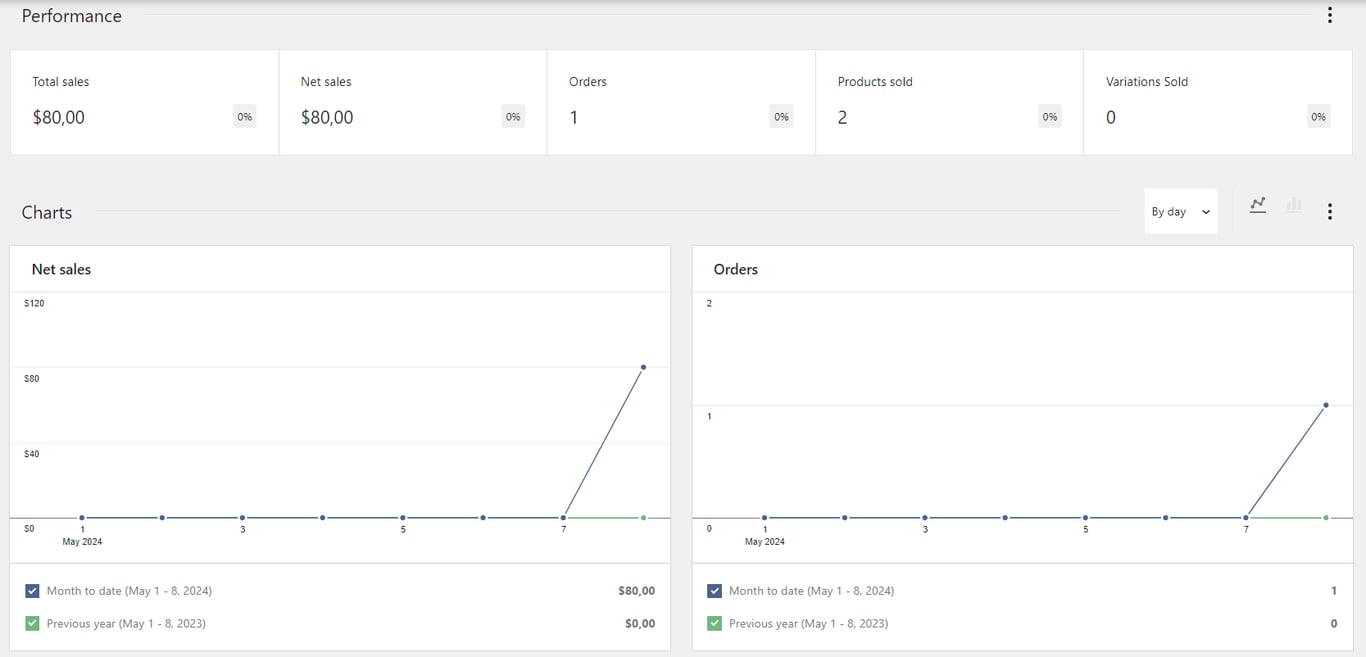Disable Month to date in Orders legend
Image resolution: width=1366 pixels, height=657 pixels.
click(x=714, y=590)
